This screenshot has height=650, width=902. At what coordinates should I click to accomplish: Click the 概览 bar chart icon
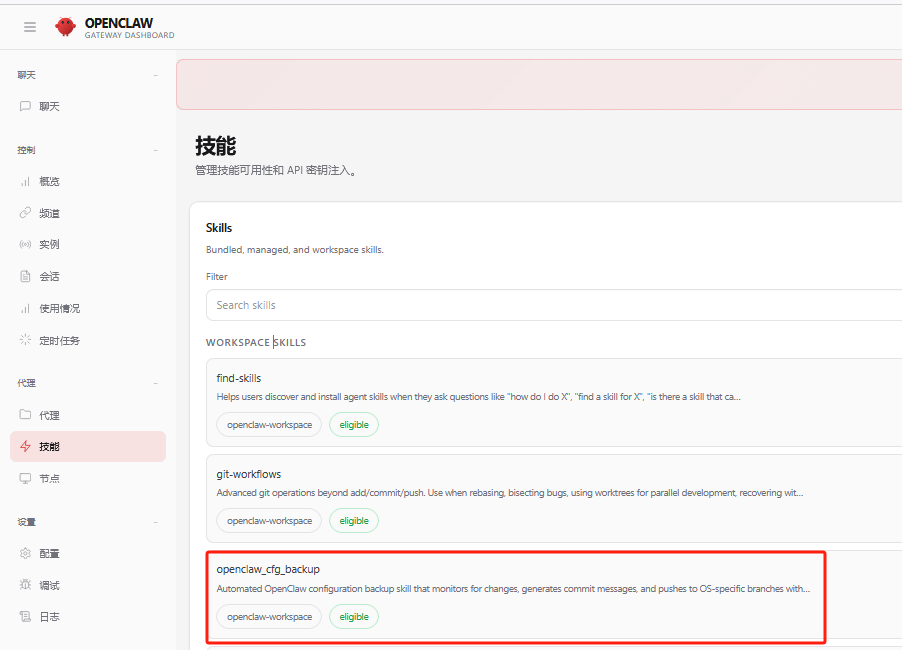pos(26,181)
